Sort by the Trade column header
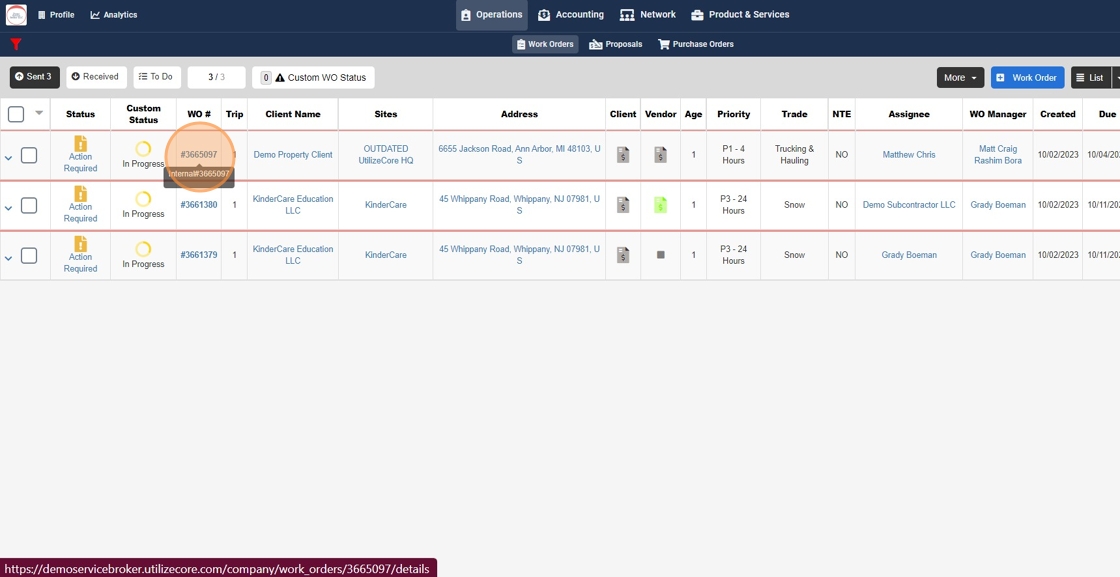Image resolution: width=1120 pixels, height=577 pixels. click(794, 114)
